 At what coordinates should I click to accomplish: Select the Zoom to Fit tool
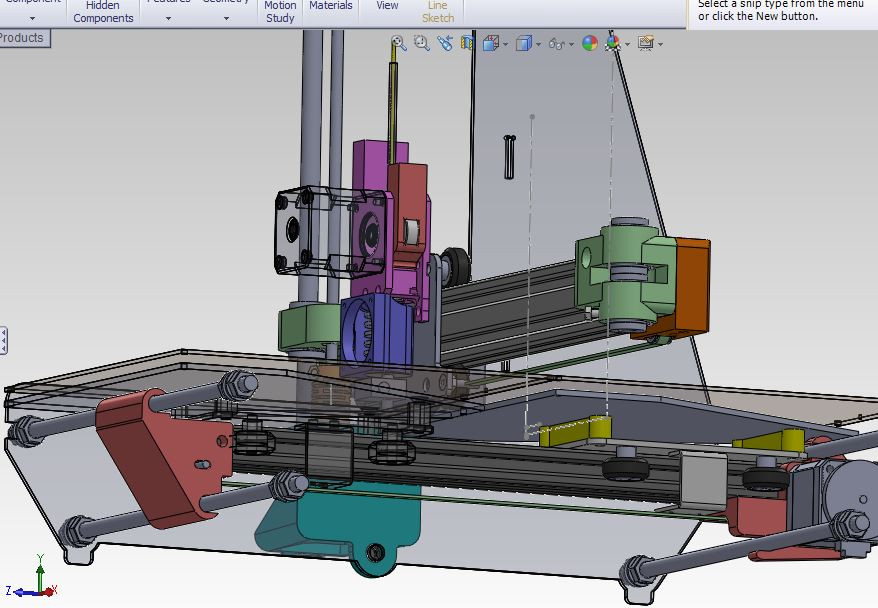(x=398, y=44)
